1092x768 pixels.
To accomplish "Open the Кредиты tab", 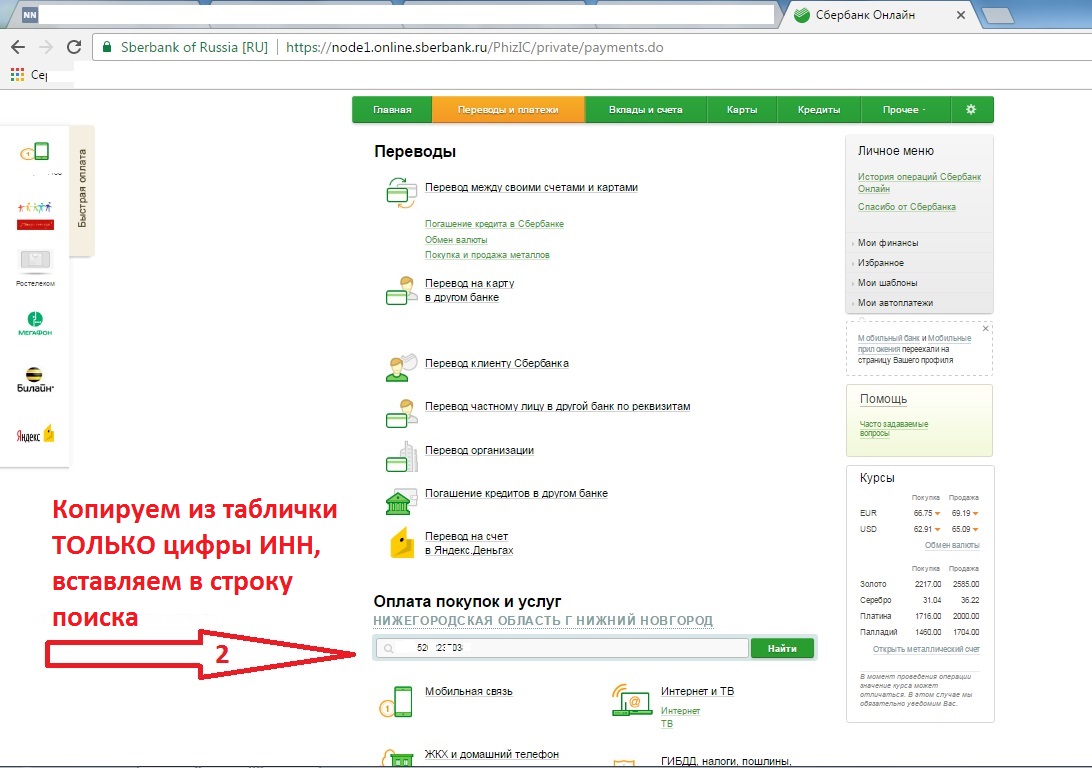I will (819, 109).
